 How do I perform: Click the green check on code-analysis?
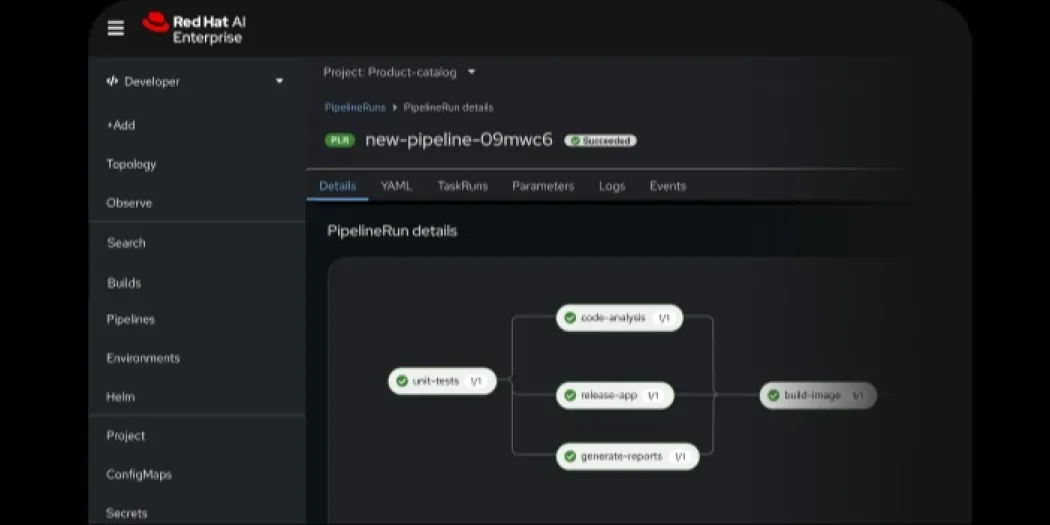pos(570,317)
